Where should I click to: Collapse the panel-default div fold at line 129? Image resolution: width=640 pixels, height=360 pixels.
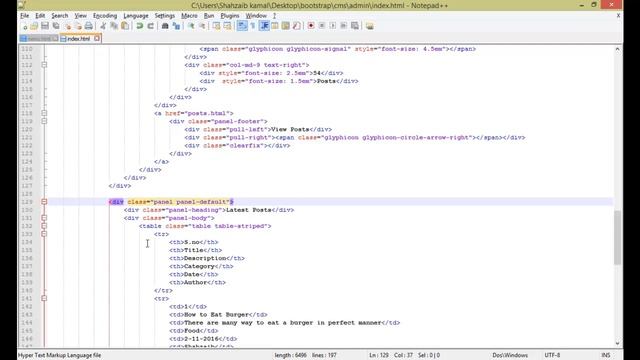coord(44,202)
